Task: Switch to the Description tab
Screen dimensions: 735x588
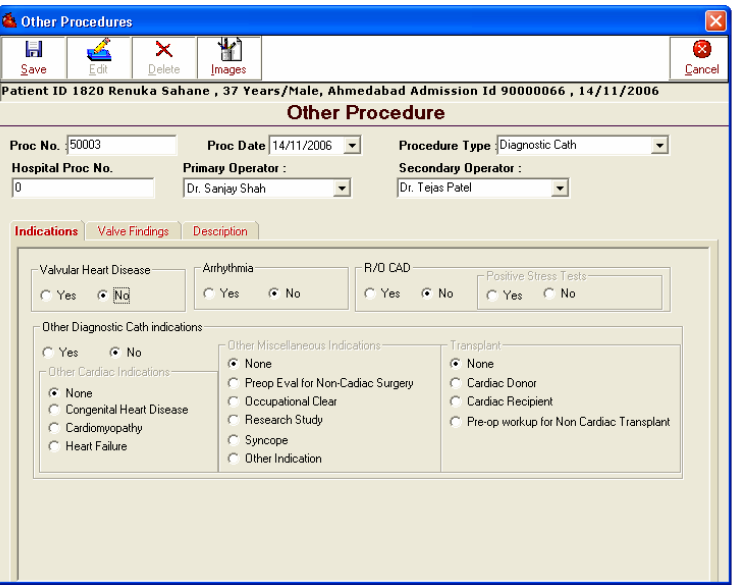Action: tap(220, 231)
